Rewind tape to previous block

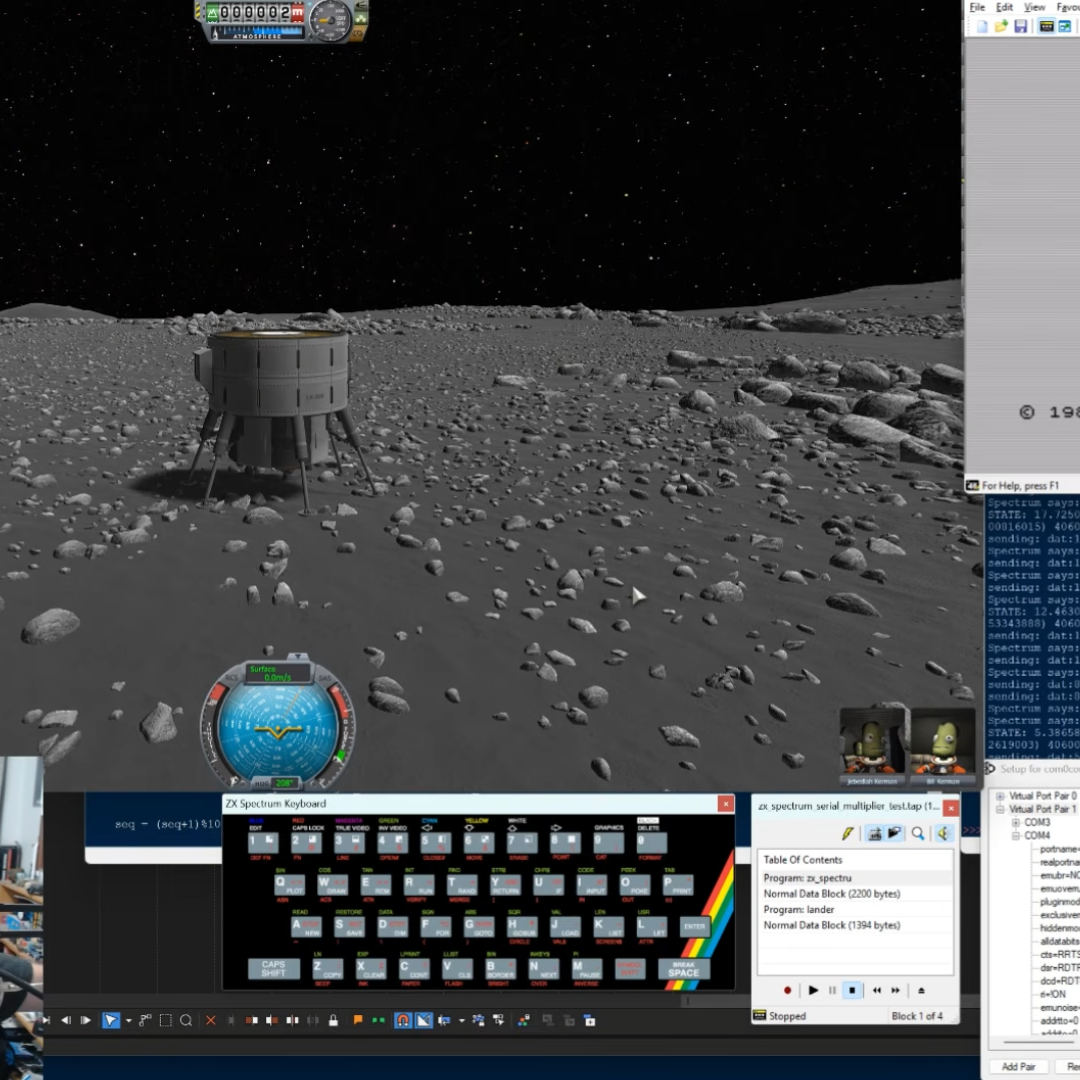[876, 990]
